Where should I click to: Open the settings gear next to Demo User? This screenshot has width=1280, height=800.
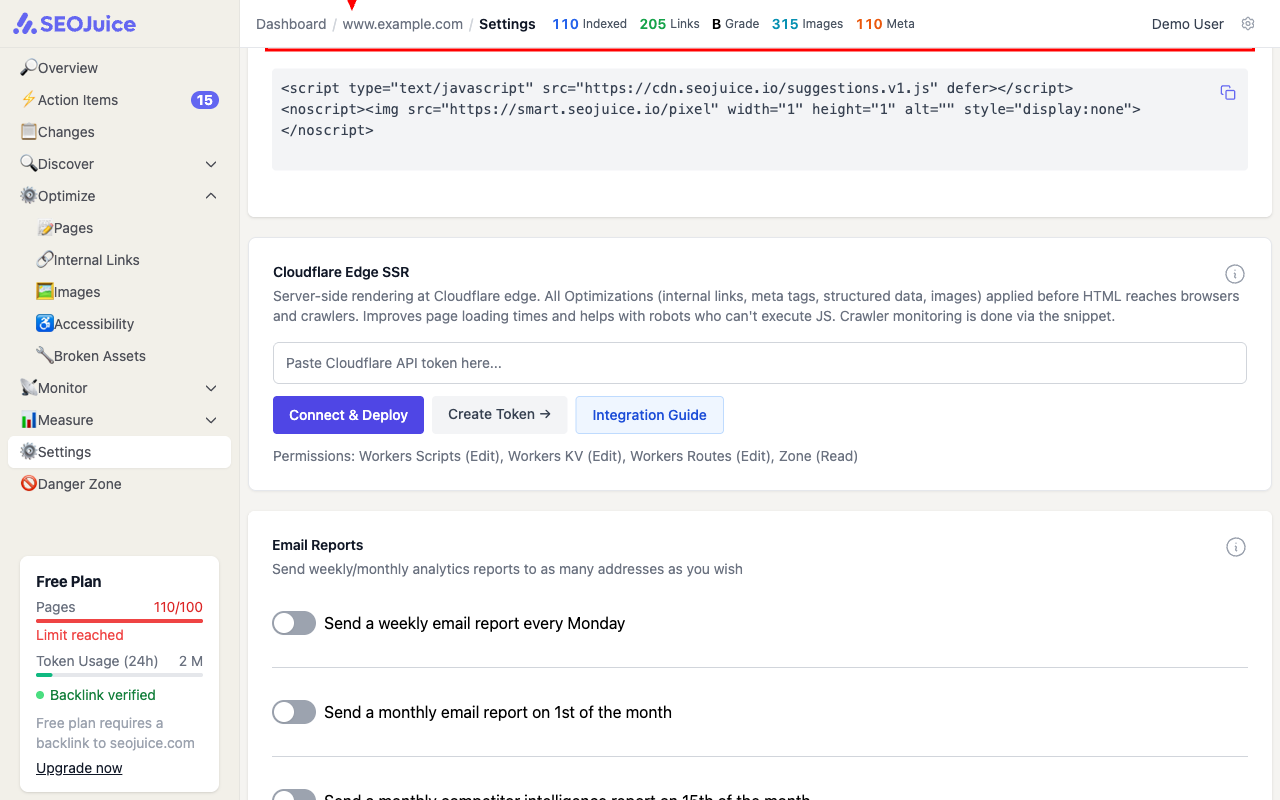(1247, 24)
